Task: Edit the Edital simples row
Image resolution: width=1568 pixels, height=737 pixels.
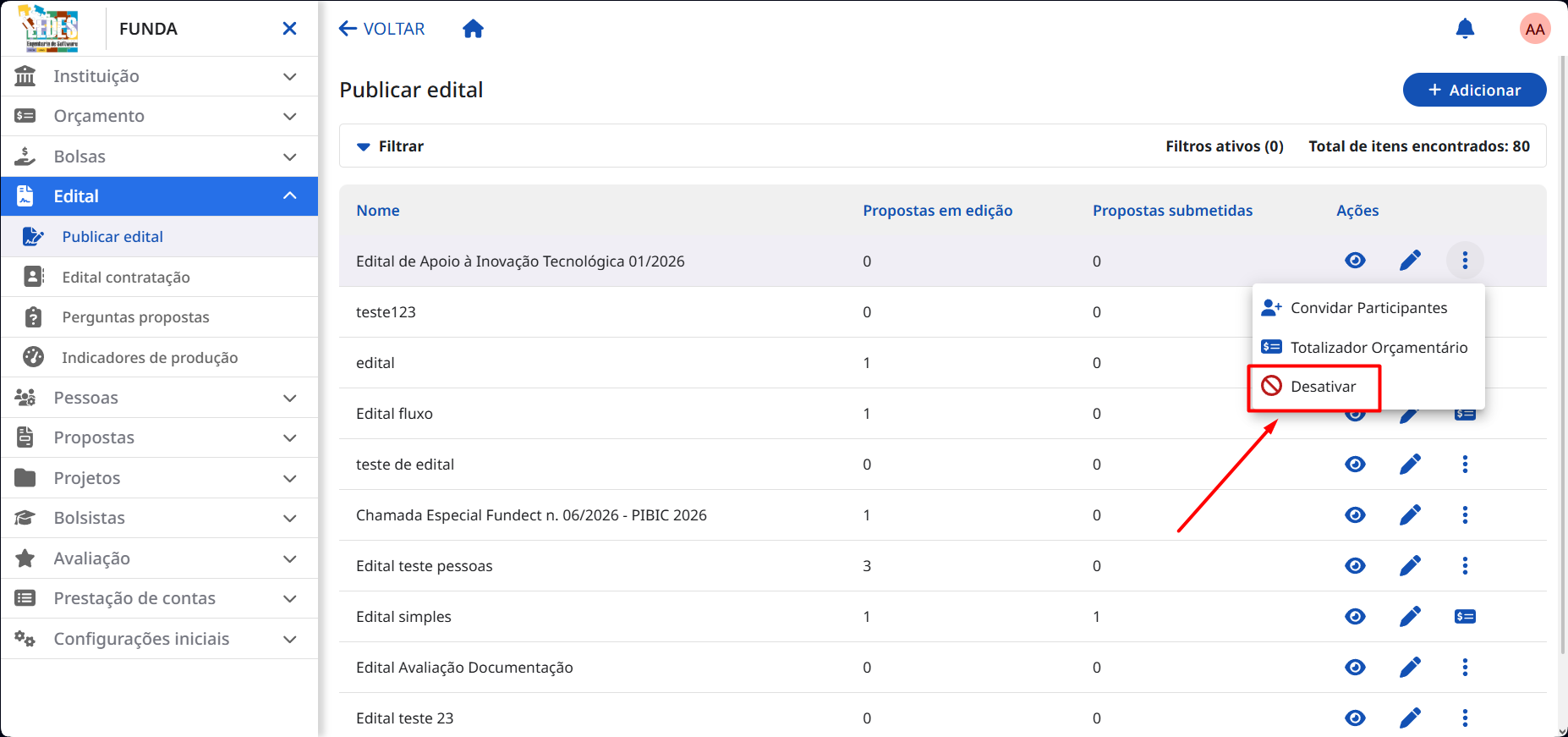Action: [x=1410, y=616]
